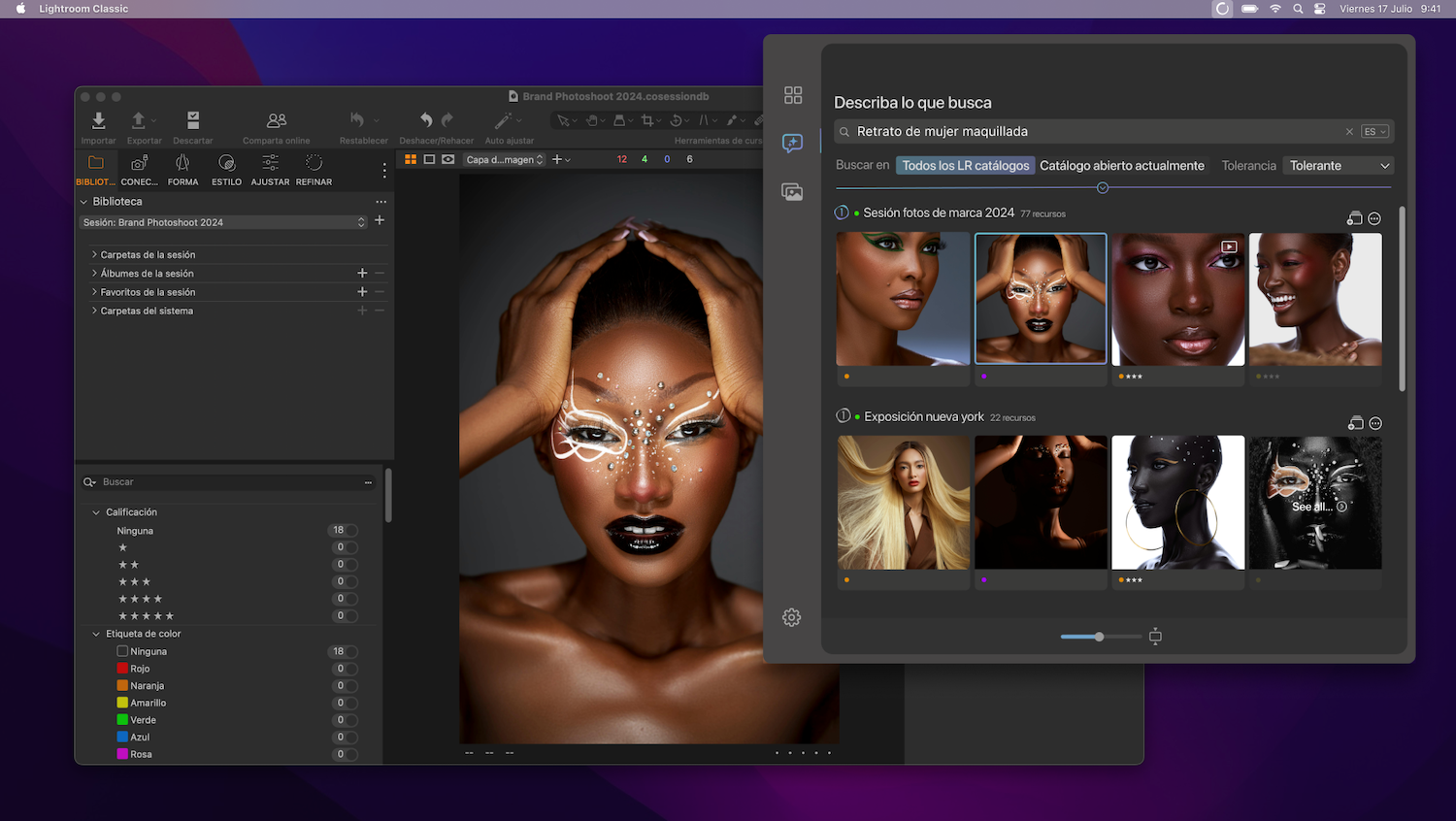Open settings gear in search panel
Screen dimensions: 1456x821
[x=792, y=617]
